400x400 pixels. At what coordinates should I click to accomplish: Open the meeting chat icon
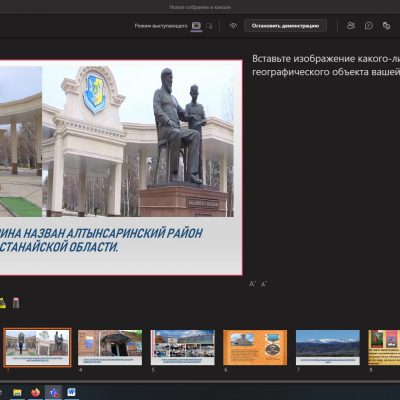pos(369,26)
